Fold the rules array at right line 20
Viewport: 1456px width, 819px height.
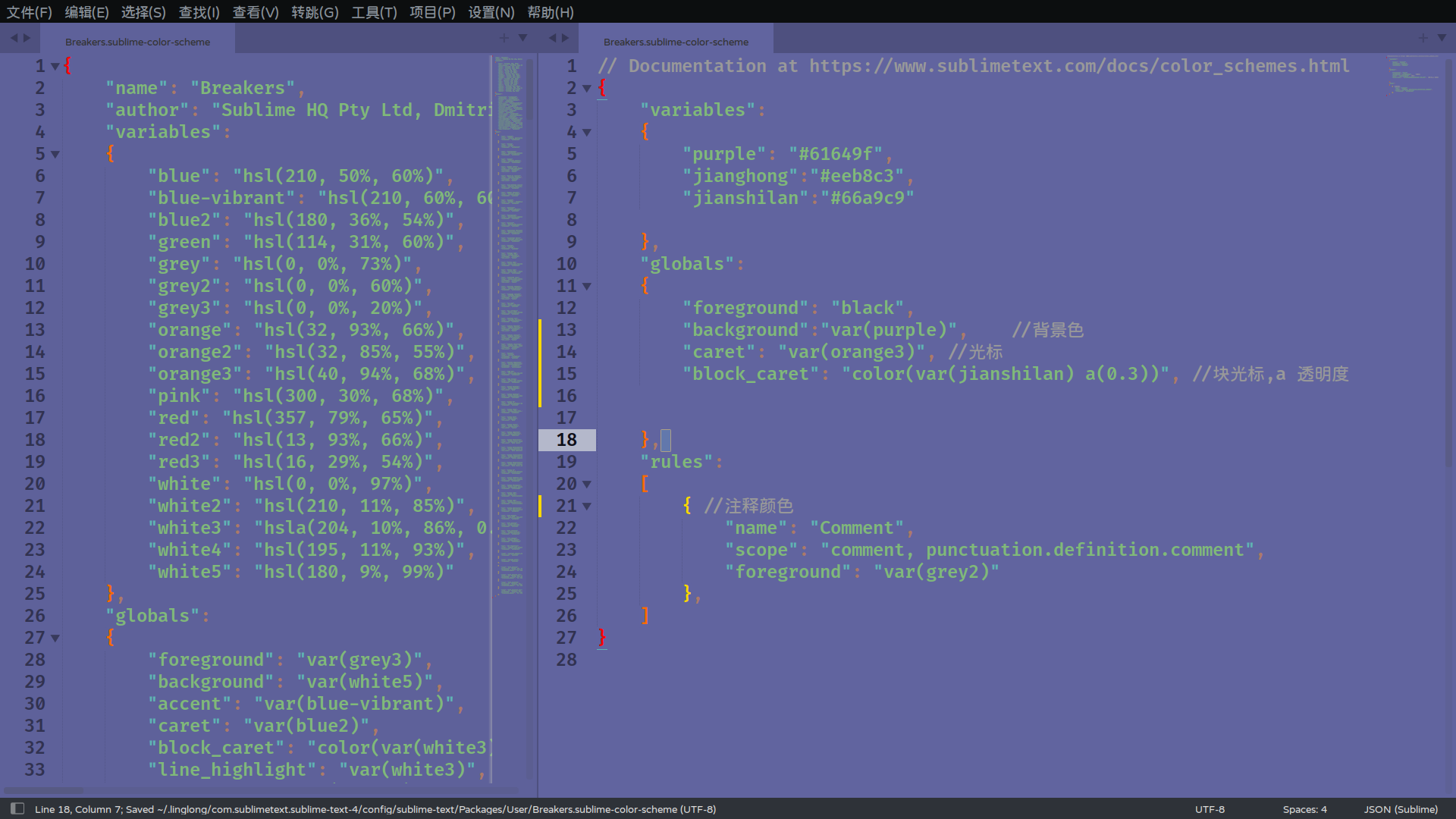pyautogui.click(x=587, y=485)
